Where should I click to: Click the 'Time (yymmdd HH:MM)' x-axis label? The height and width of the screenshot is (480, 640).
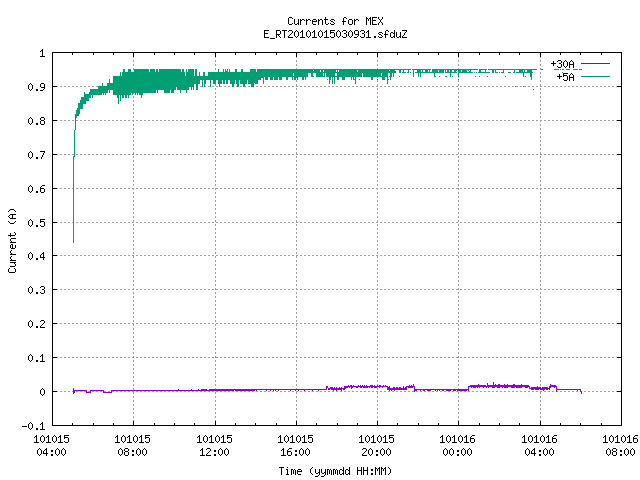pos(335,471)
